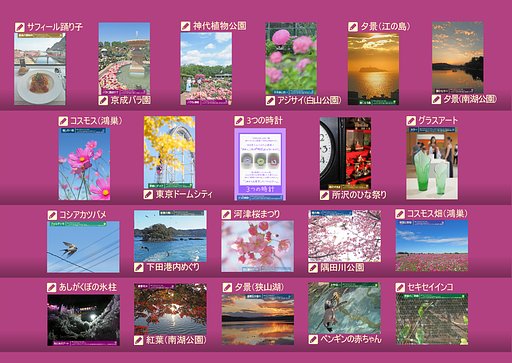Open the 京成バラ園 rose garden thumbnail

tap(124, 59)
